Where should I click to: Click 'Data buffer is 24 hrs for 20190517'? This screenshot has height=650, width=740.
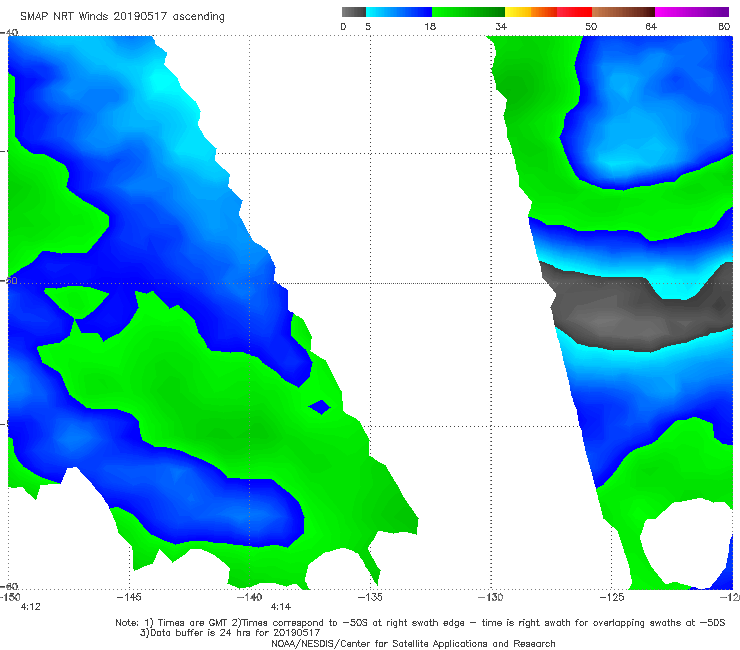point(235,633)
